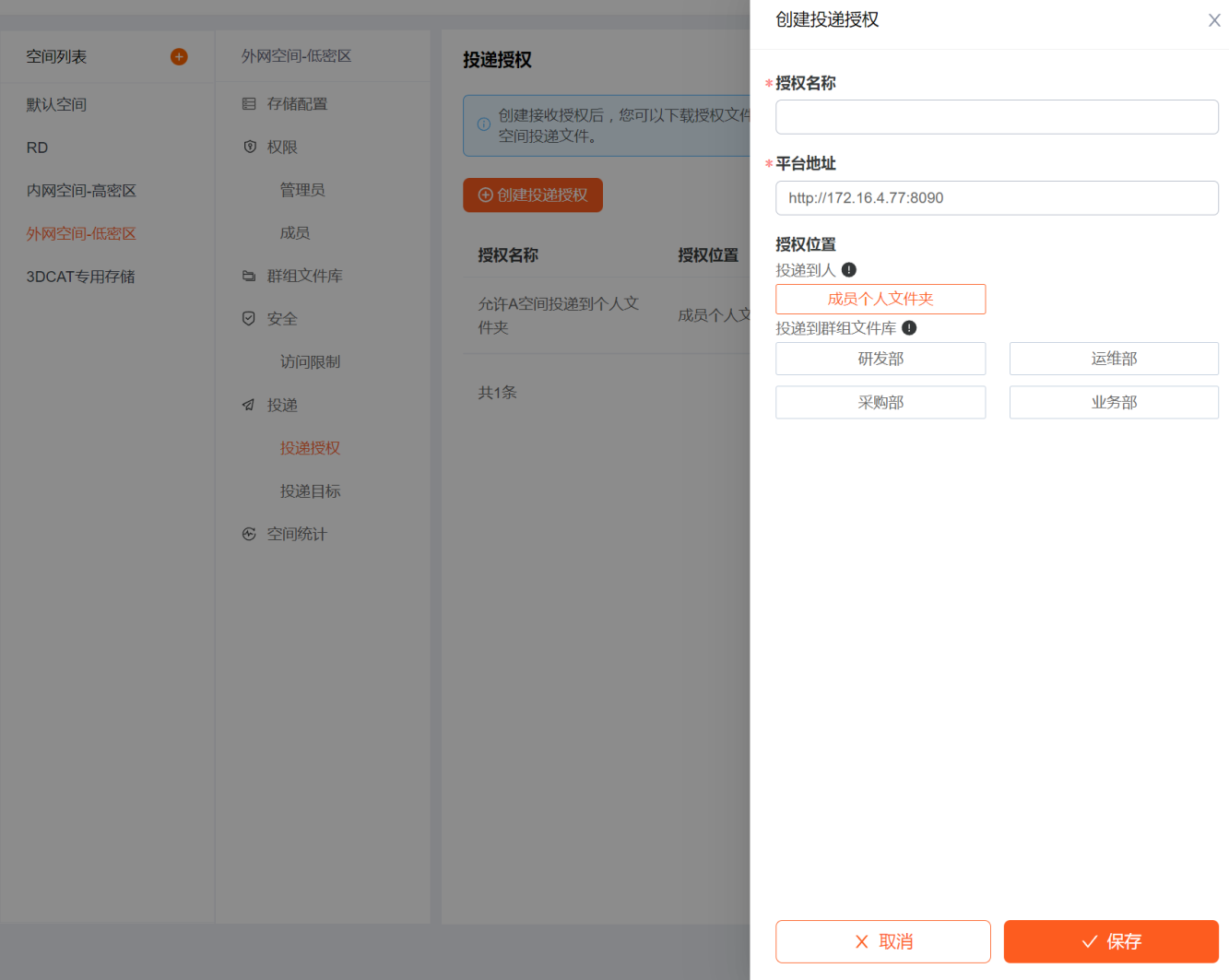
Task: Click the 授权名称 input field
Action: (997, 117)
